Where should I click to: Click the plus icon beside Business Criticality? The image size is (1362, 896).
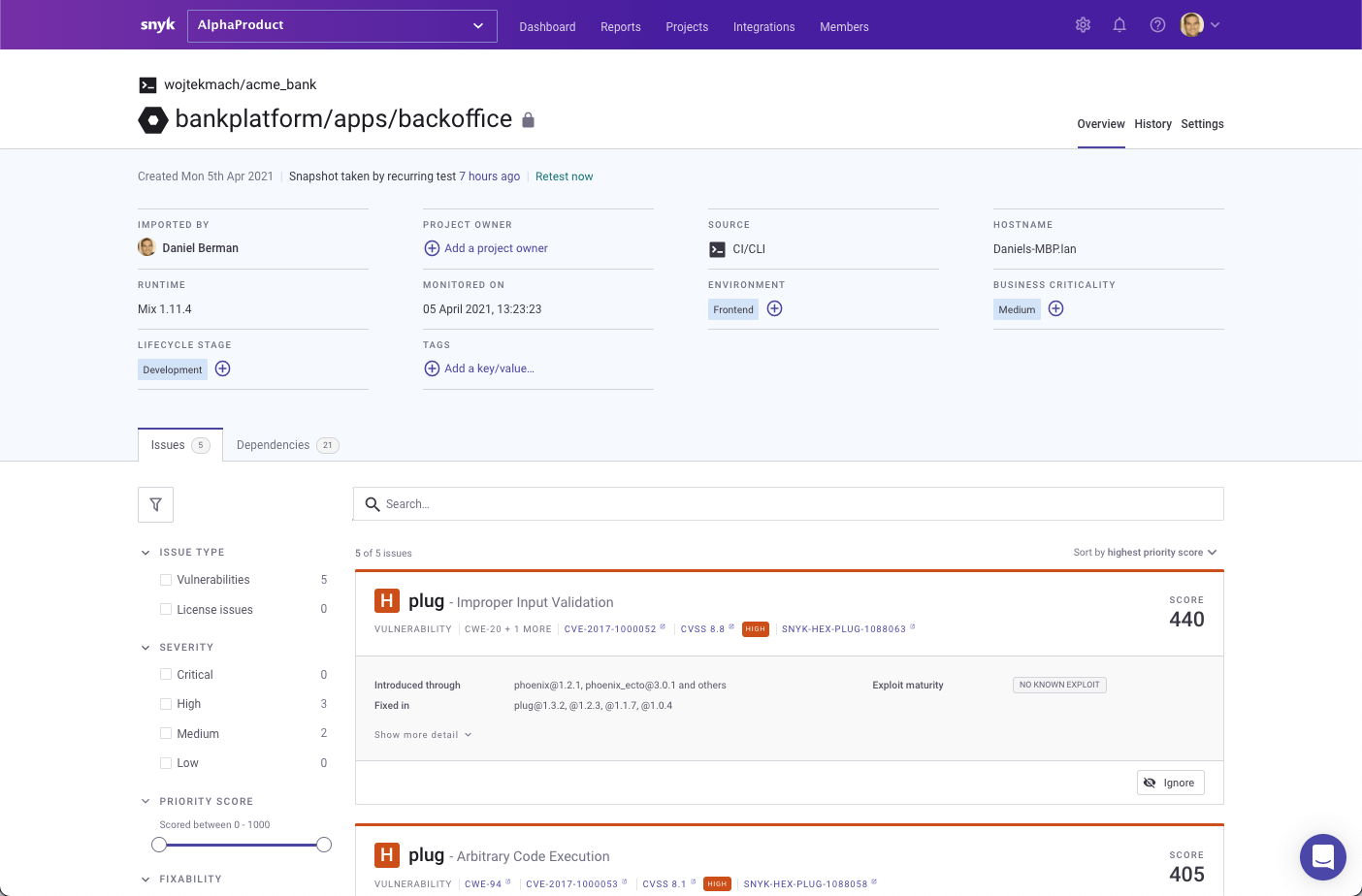coord(1055,308)
